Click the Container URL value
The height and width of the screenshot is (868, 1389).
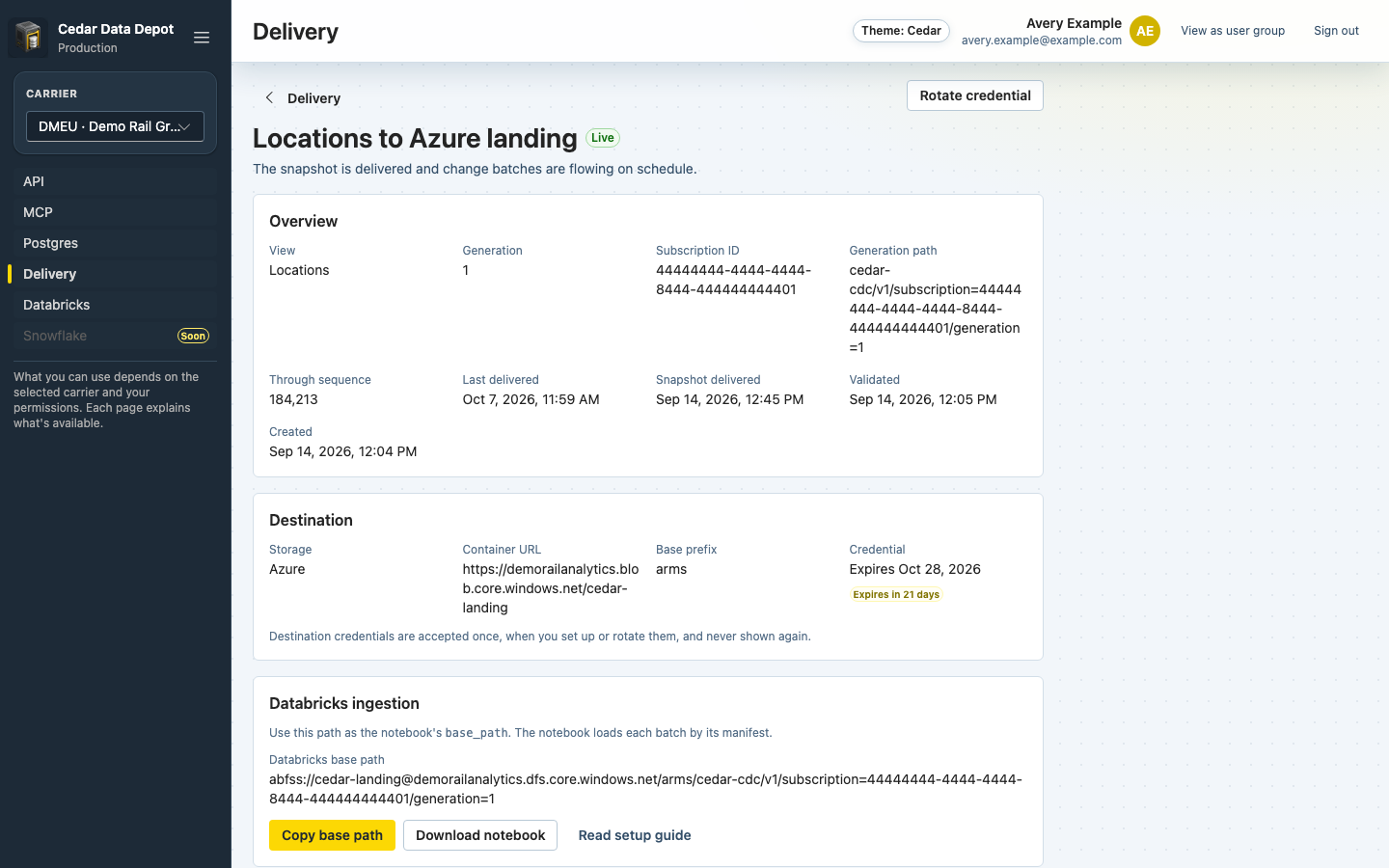[x=551, y=588]
